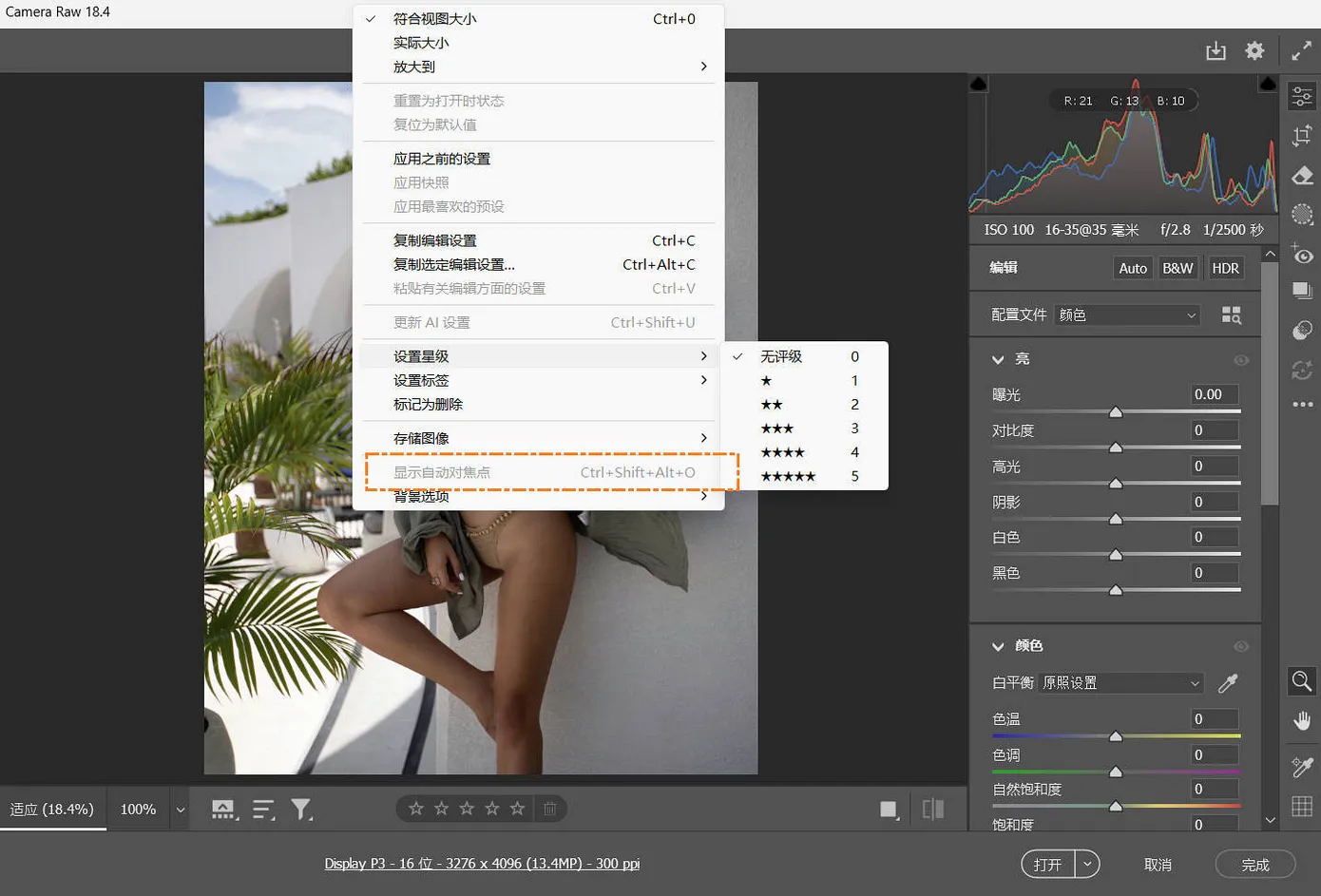Click the B&W button

coord(1177,268)
